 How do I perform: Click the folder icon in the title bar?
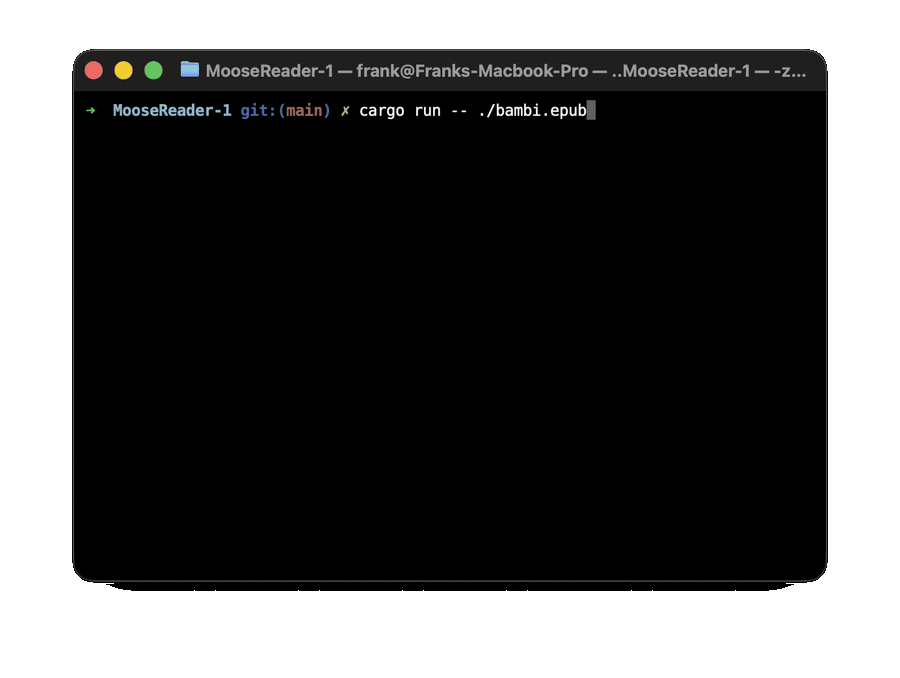189,70
